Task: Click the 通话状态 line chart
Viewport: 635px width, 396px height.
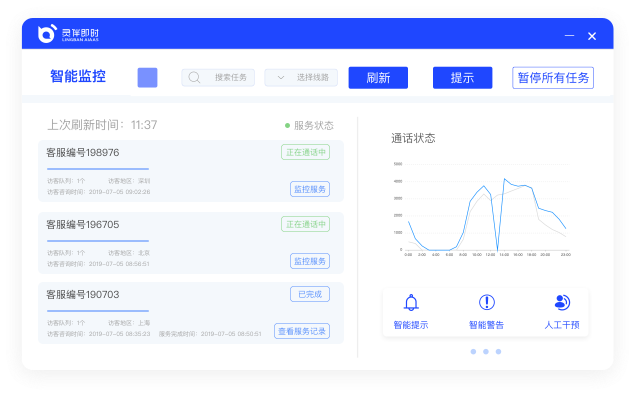Action: [x=482, y=210]
